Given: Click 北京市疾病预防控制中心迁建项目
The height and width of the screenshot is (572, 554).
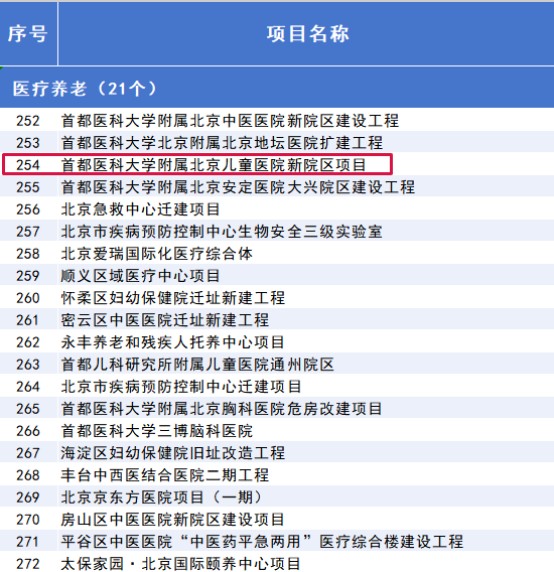Looking at the screenshot, I should (x=181, y=387).
